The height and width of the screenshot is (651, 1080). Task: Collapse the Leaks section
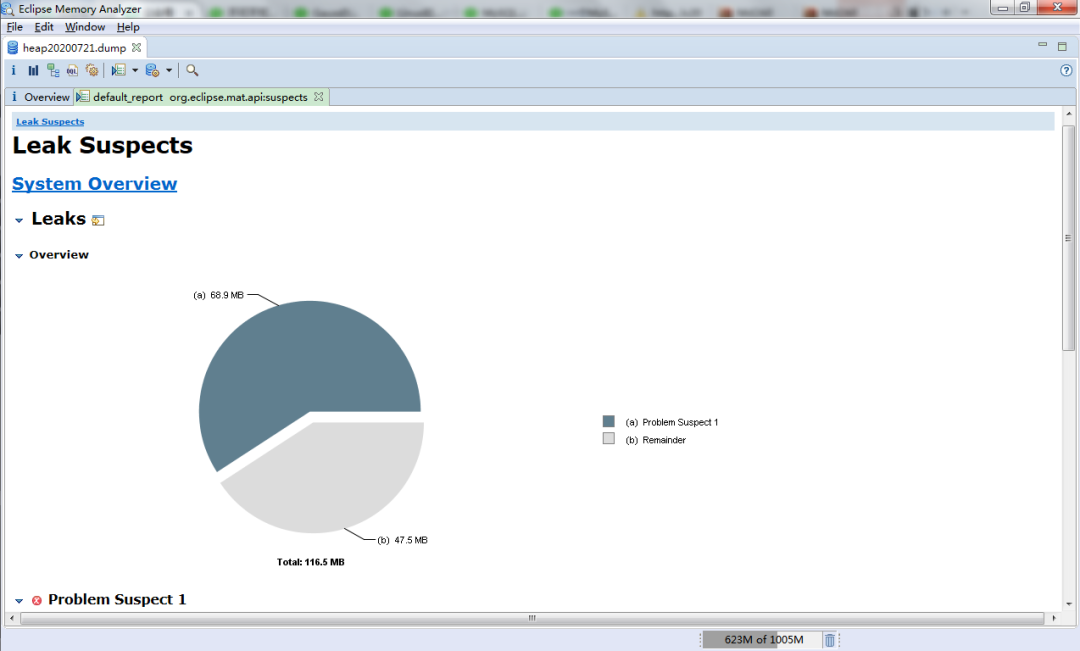click(19, 220)
